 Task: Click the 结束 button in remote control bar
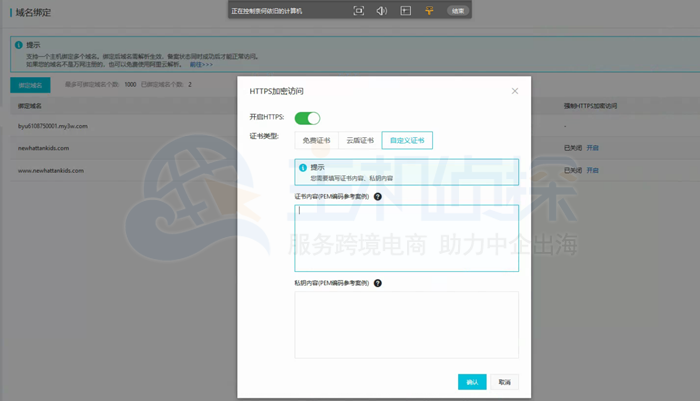458,11
